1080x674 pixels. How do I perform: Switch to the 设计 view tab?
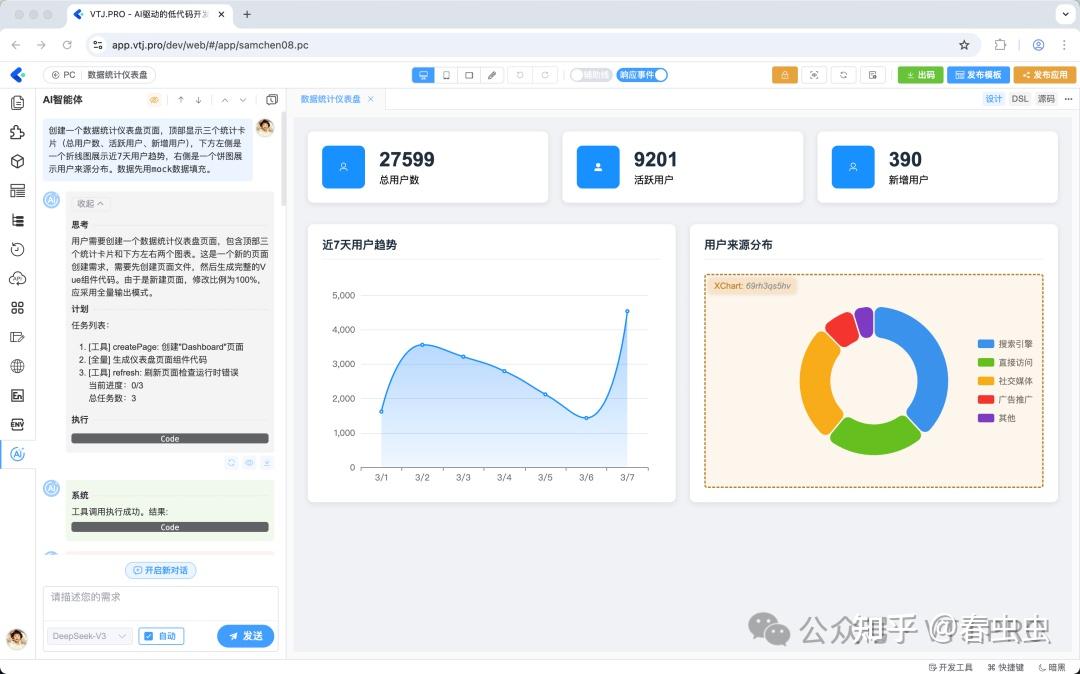pyautogui.click(x=994, y=99)
